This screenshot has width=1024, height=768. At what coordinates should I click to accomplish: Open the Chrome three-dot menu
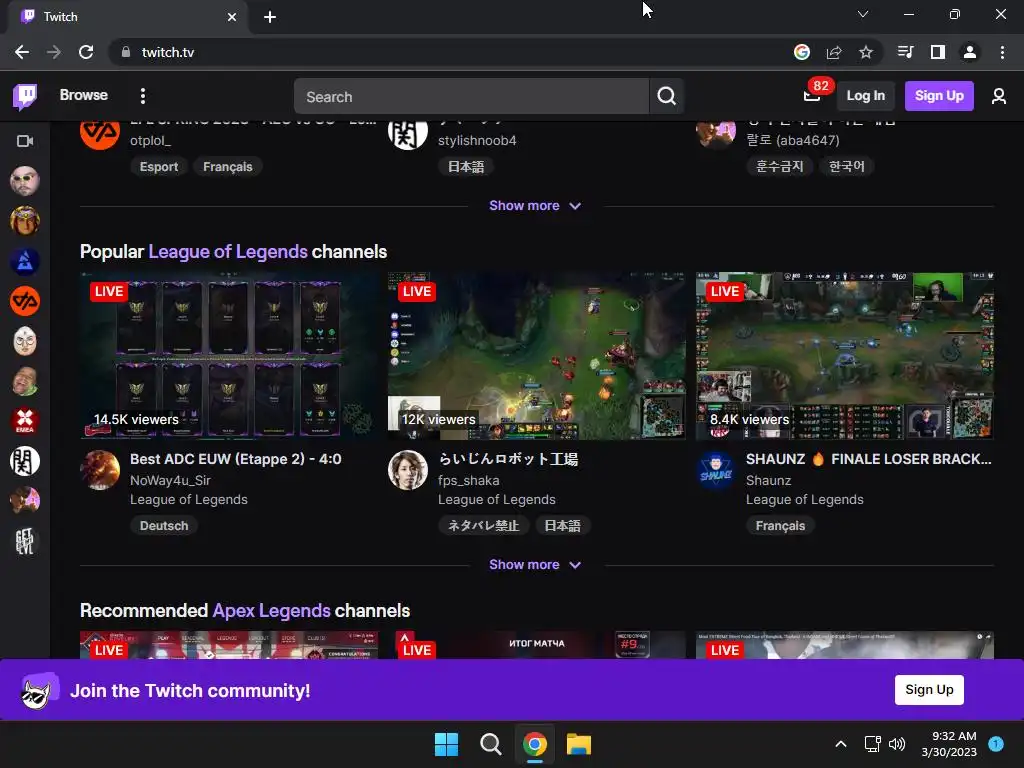point(1002,52)
